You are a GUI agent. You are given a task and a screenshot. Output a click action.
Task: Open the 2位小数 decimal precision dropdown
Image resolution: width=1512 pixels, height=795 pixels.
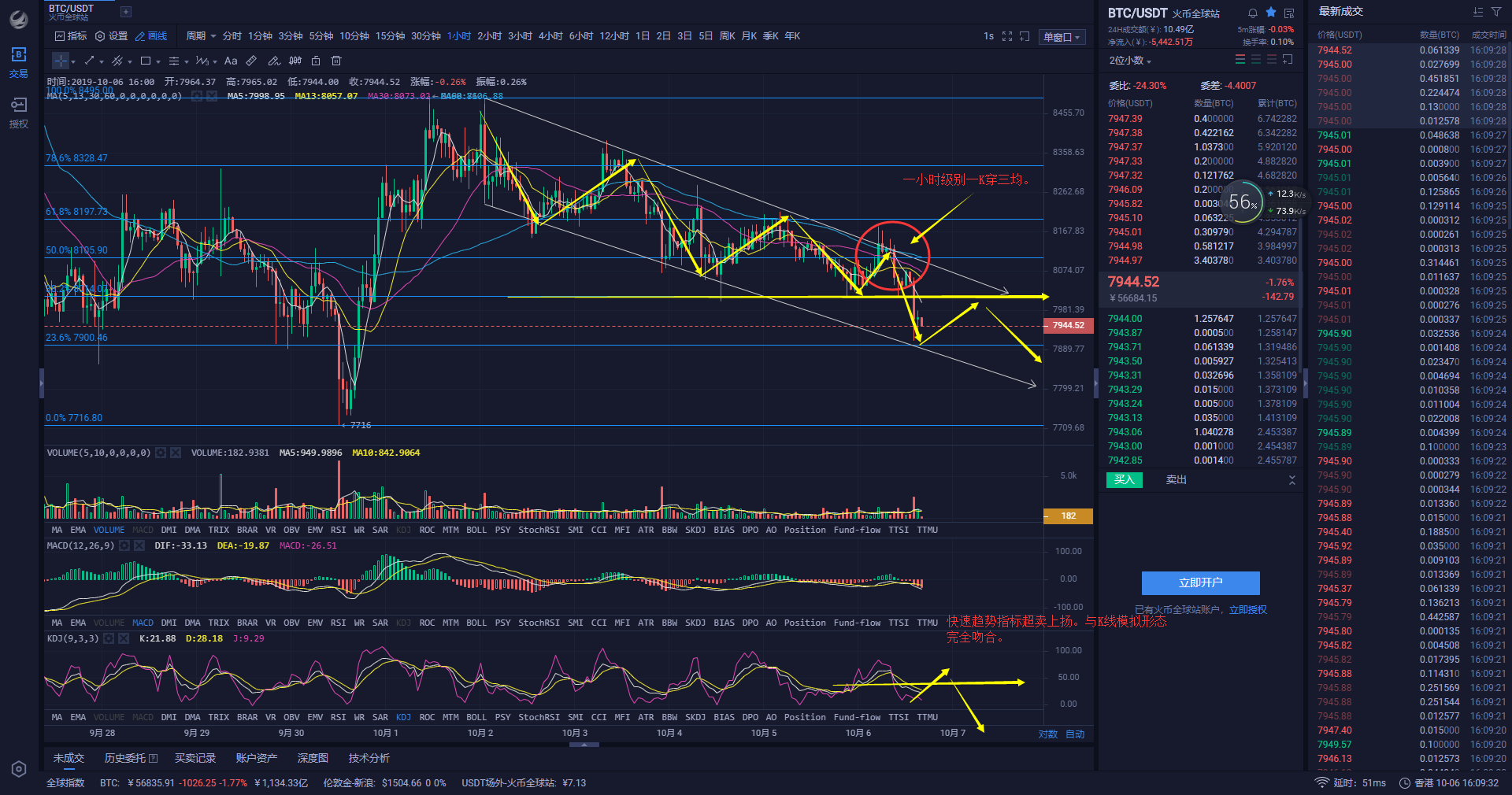[x=1130, y=61]
